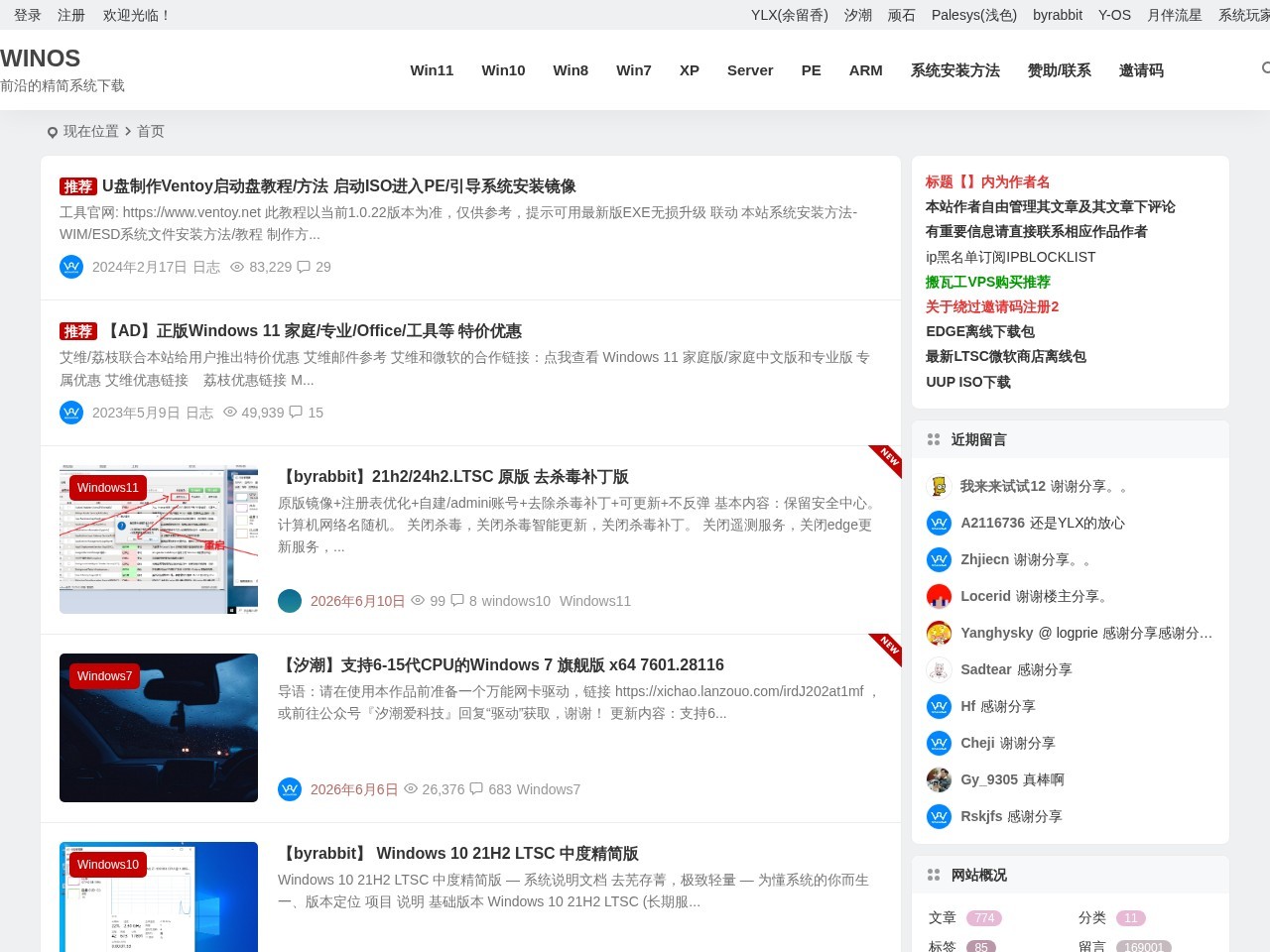Click the comment icon on the Ventoy post
This screenshot has height=952, width=1270.
point(304,267)
